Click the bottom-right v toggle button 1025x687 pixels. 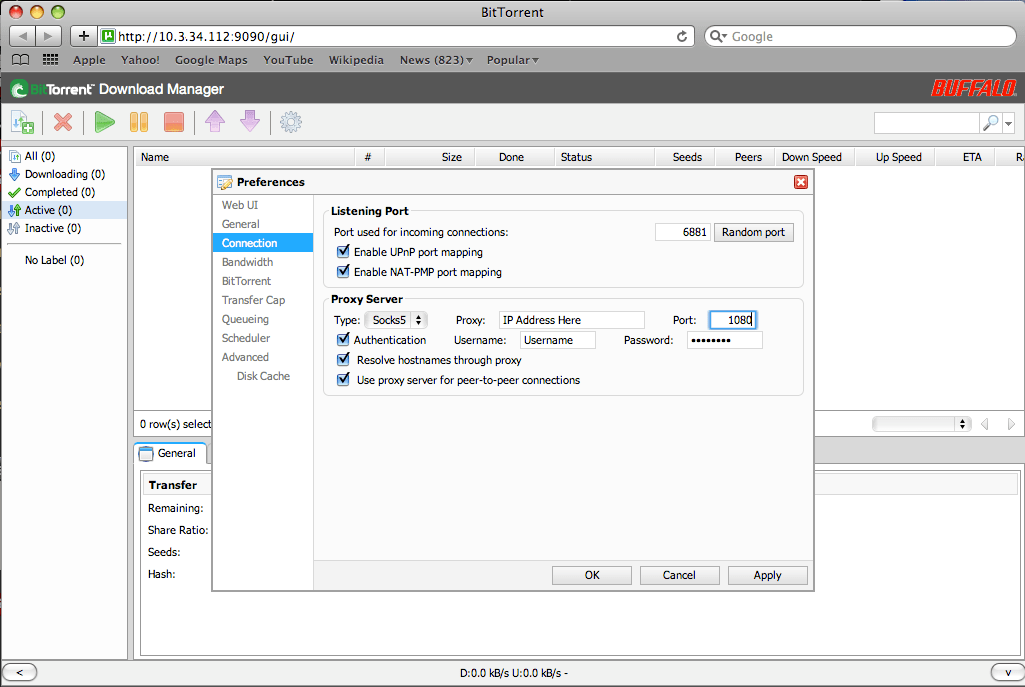(x=1007, y=672)
